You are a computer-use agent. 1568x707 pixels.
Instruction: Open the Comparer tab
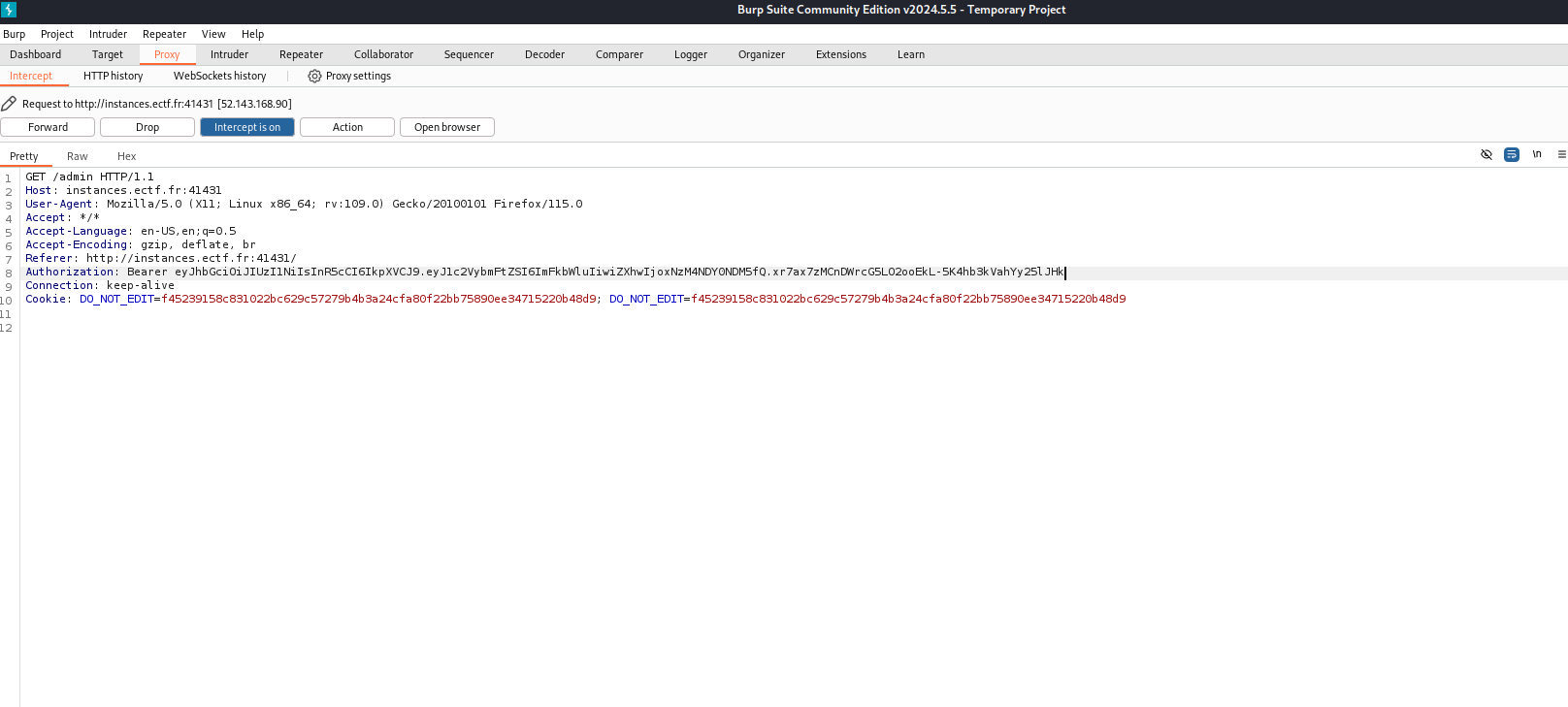(x=620, y=54)
